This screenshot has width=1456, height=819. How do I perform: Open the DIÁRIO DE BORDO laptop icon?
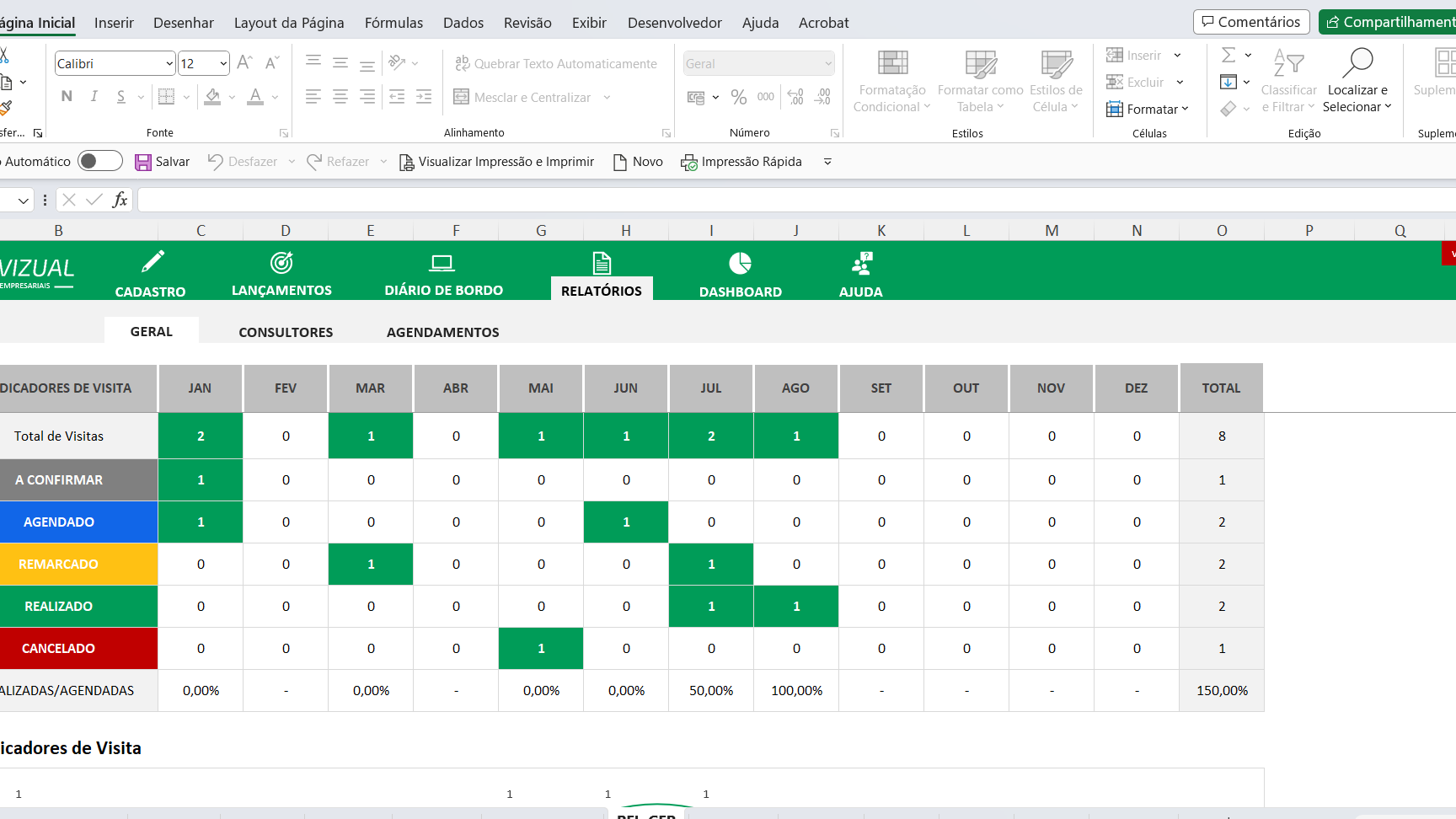point(442,264)
